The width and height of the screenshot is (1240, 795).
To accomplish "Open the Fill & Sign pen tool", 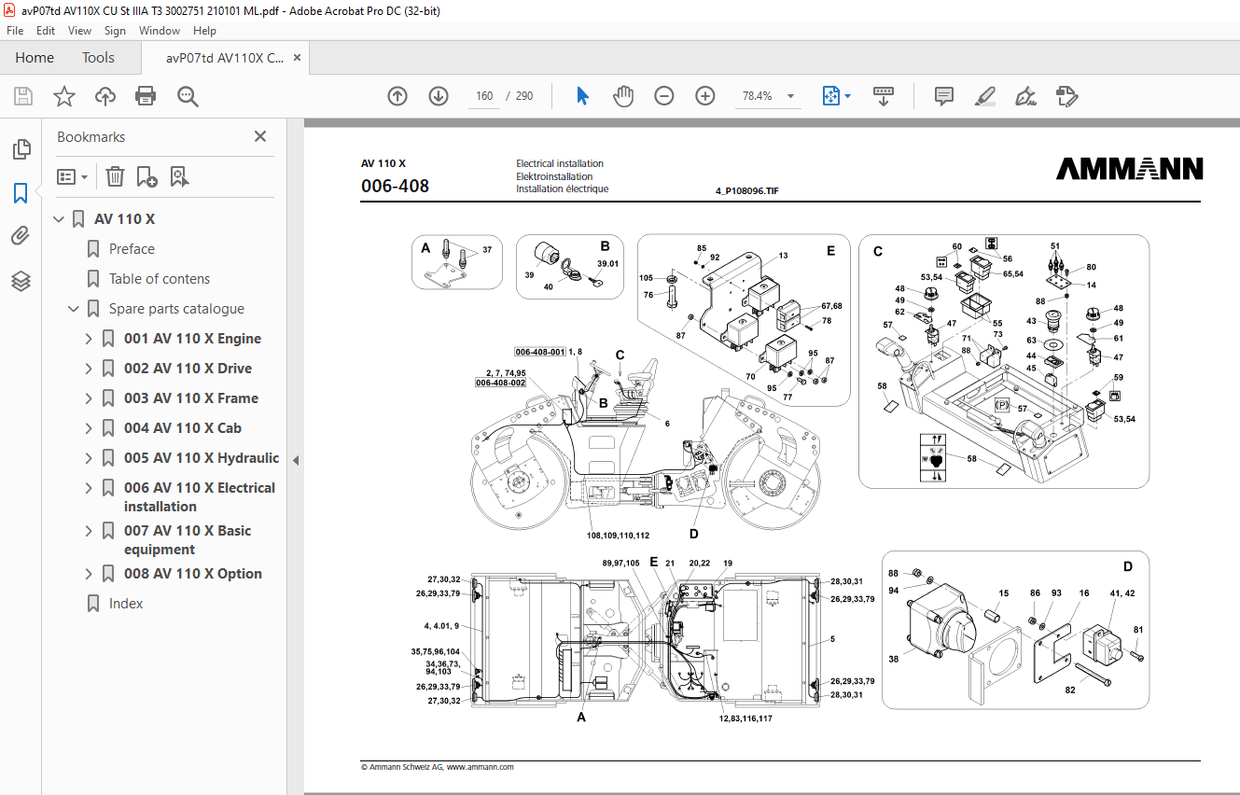I will pyautogui.click(x=1026, y=95).
